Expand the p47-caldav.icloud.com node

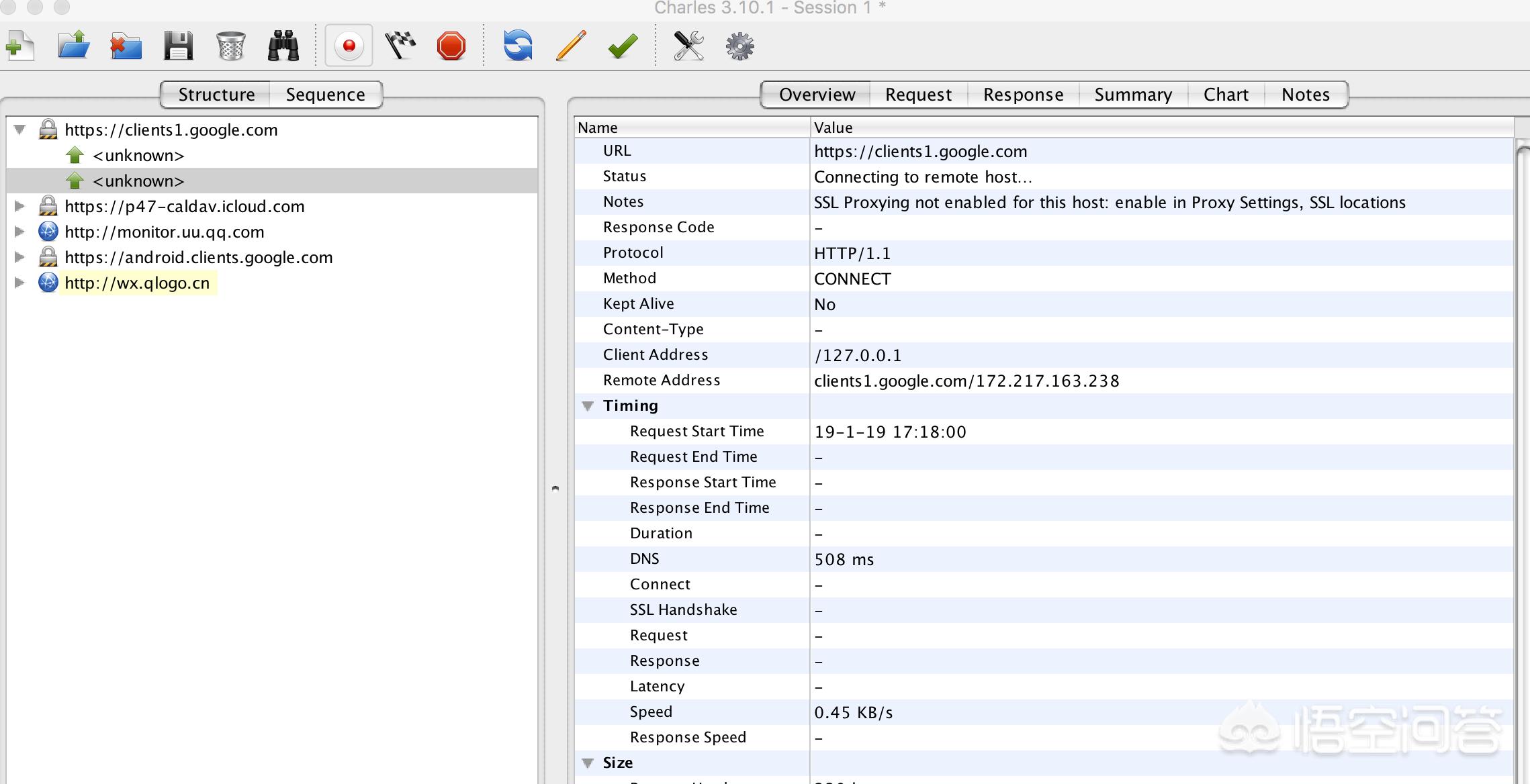[20, 206]
